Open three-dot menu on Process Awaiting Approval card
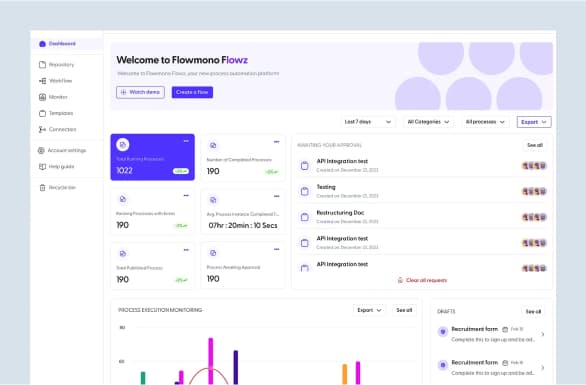Viewport: 586px width, 385px height. [x=277, y=249]
